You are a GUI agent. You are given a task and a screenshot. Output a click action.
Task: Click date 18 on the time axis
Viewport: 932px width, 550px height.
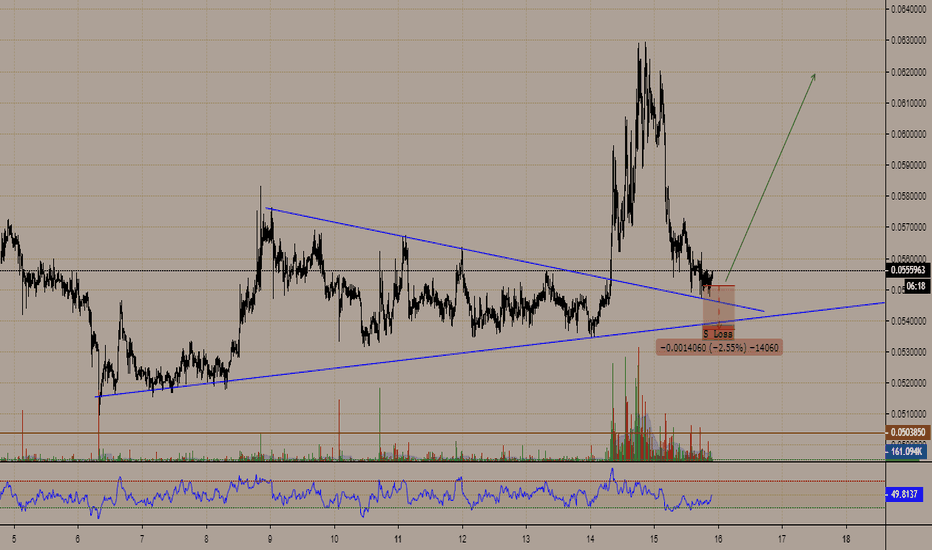pos(846,539)
